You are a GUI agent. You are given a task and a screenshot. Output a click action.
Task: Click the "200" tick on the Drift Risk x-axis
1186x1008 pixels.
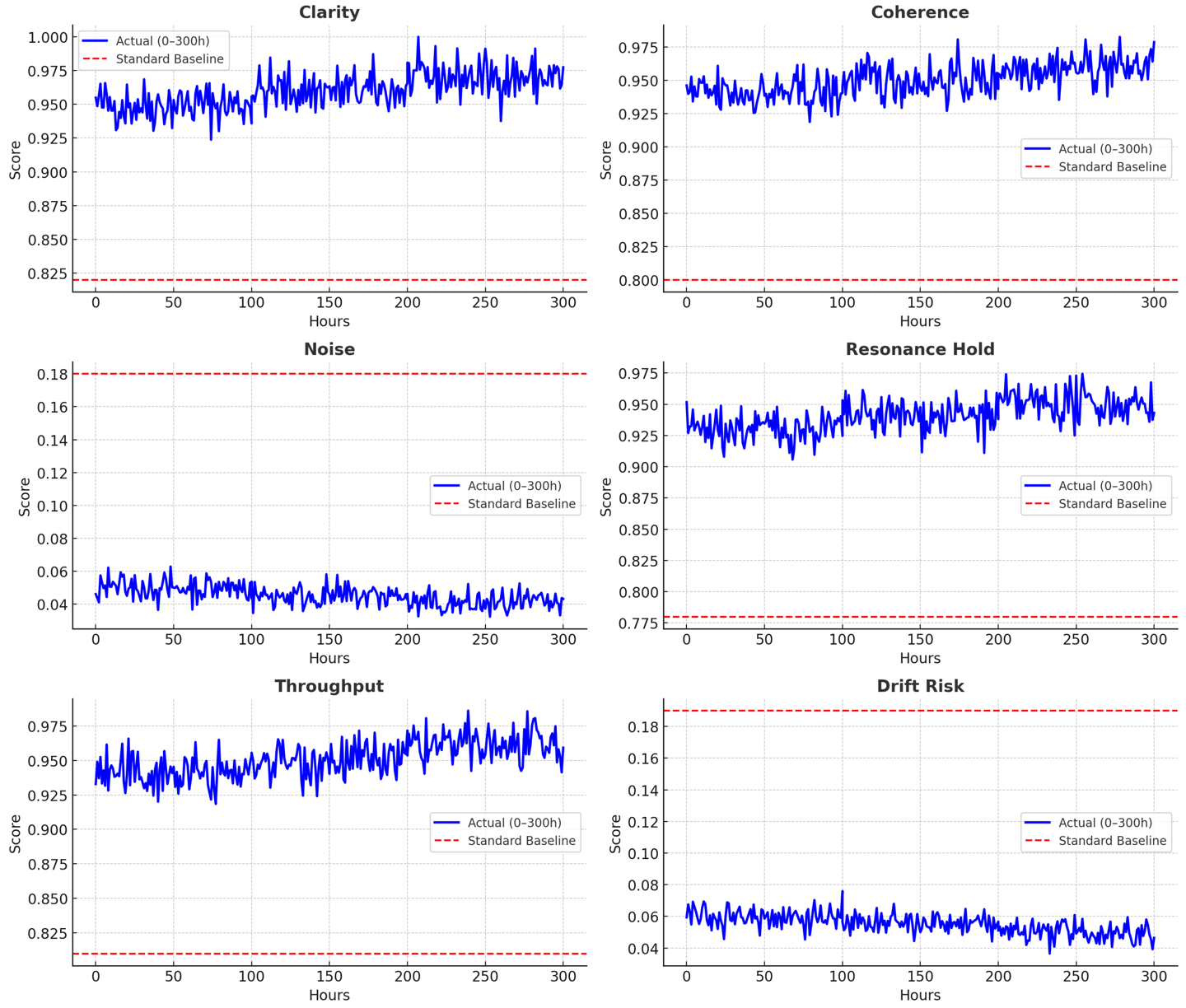coord(998,976)
